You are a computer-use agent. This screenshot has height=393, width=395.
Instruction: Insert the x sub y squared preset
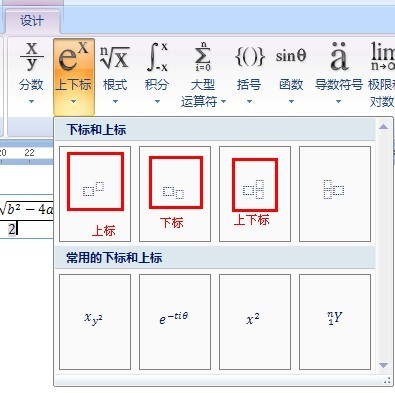coord(95,322)
